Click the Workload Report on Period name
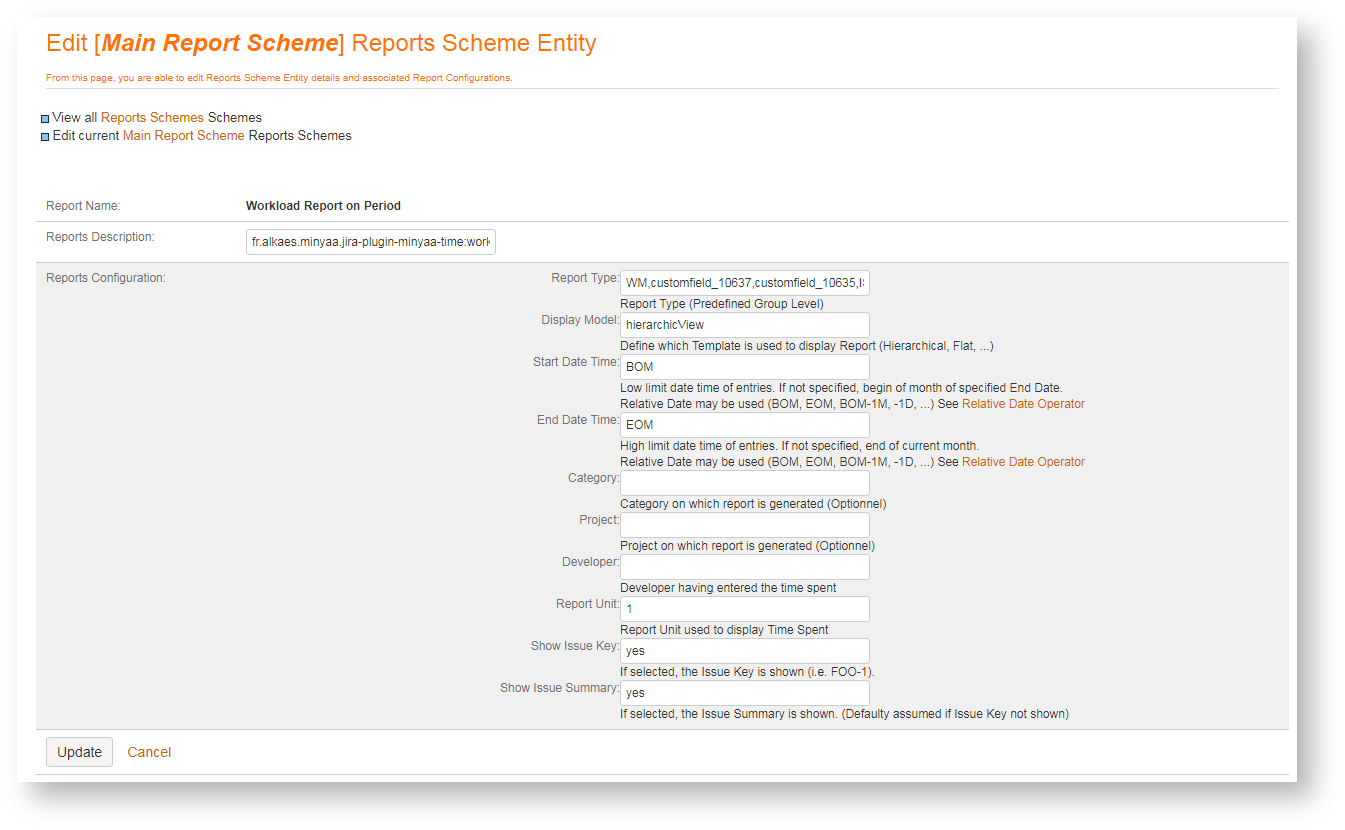The image size is (1345, 830). pos(323,206)
